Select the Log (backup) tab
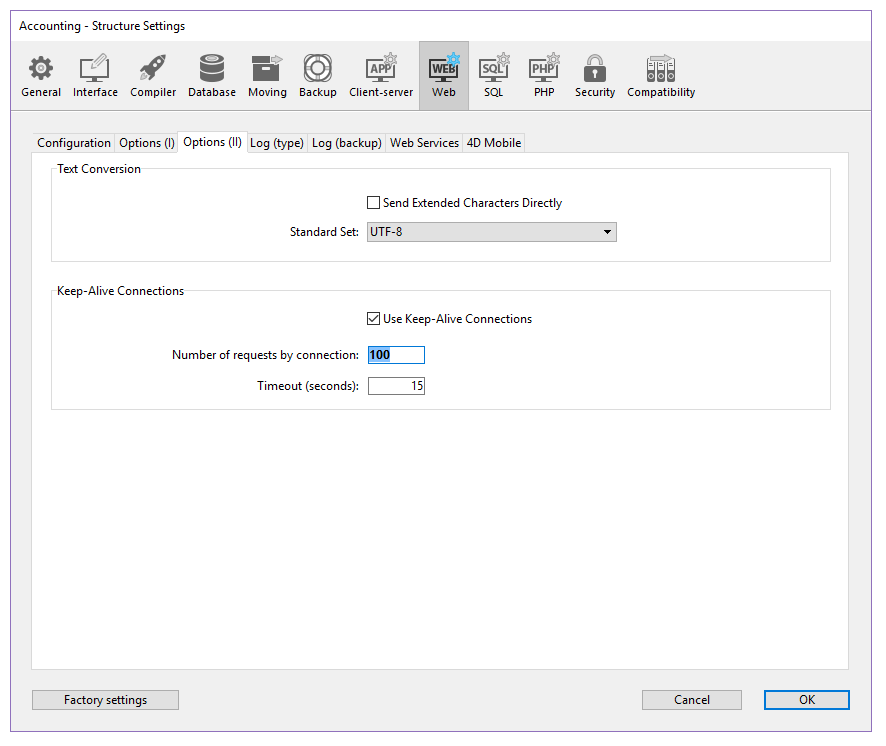The height and width of the screenshot is (746, 886). [x=346, y=143]
